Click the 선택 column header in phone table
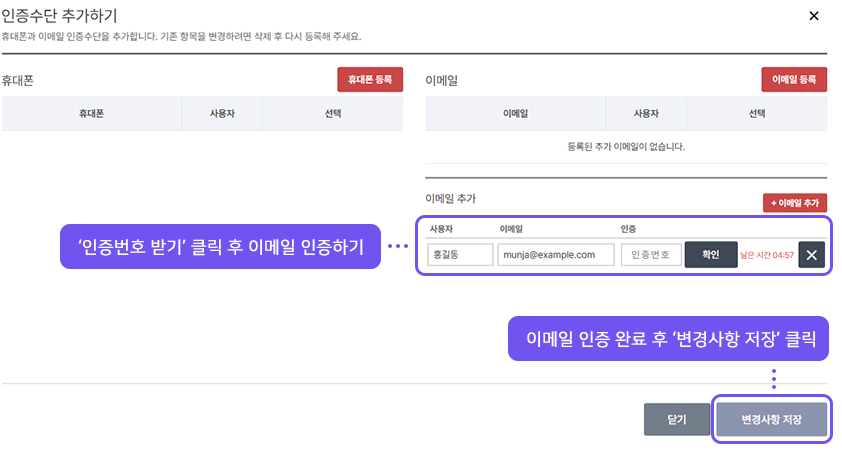Viewport: 842px width, 453px height. pos(333,113)
